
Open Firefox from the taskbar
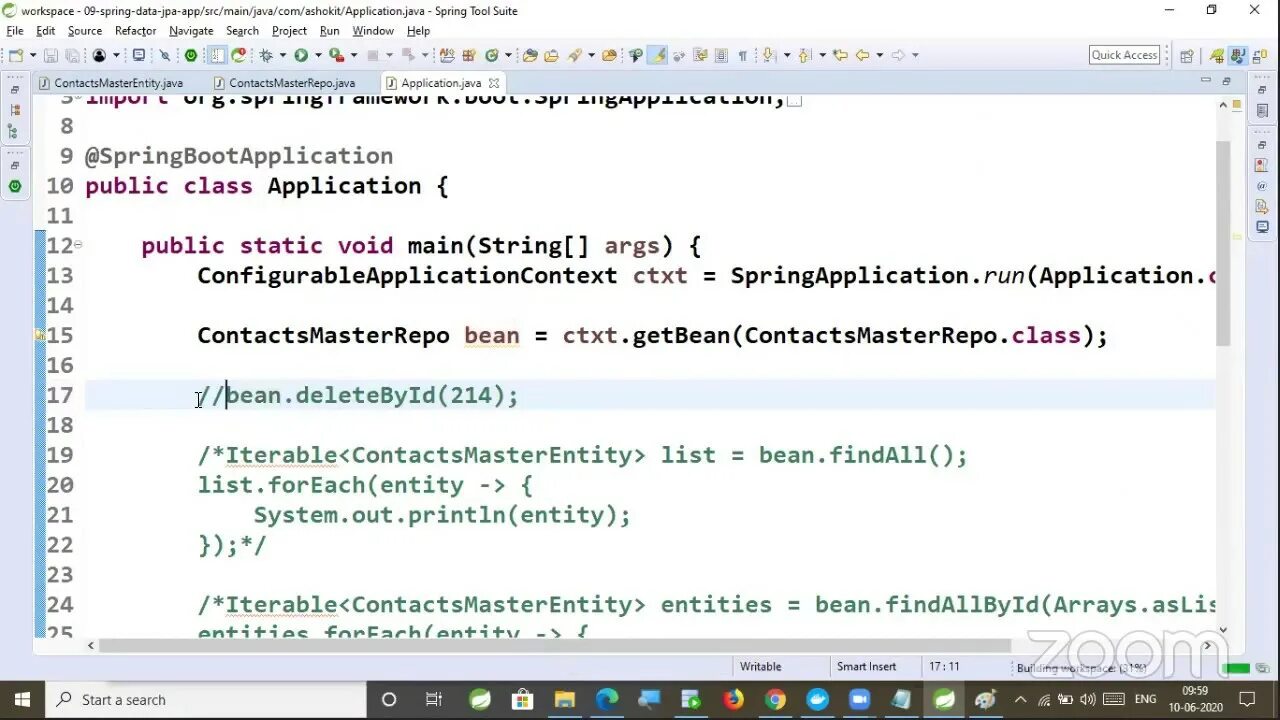(x=733, y=699)
